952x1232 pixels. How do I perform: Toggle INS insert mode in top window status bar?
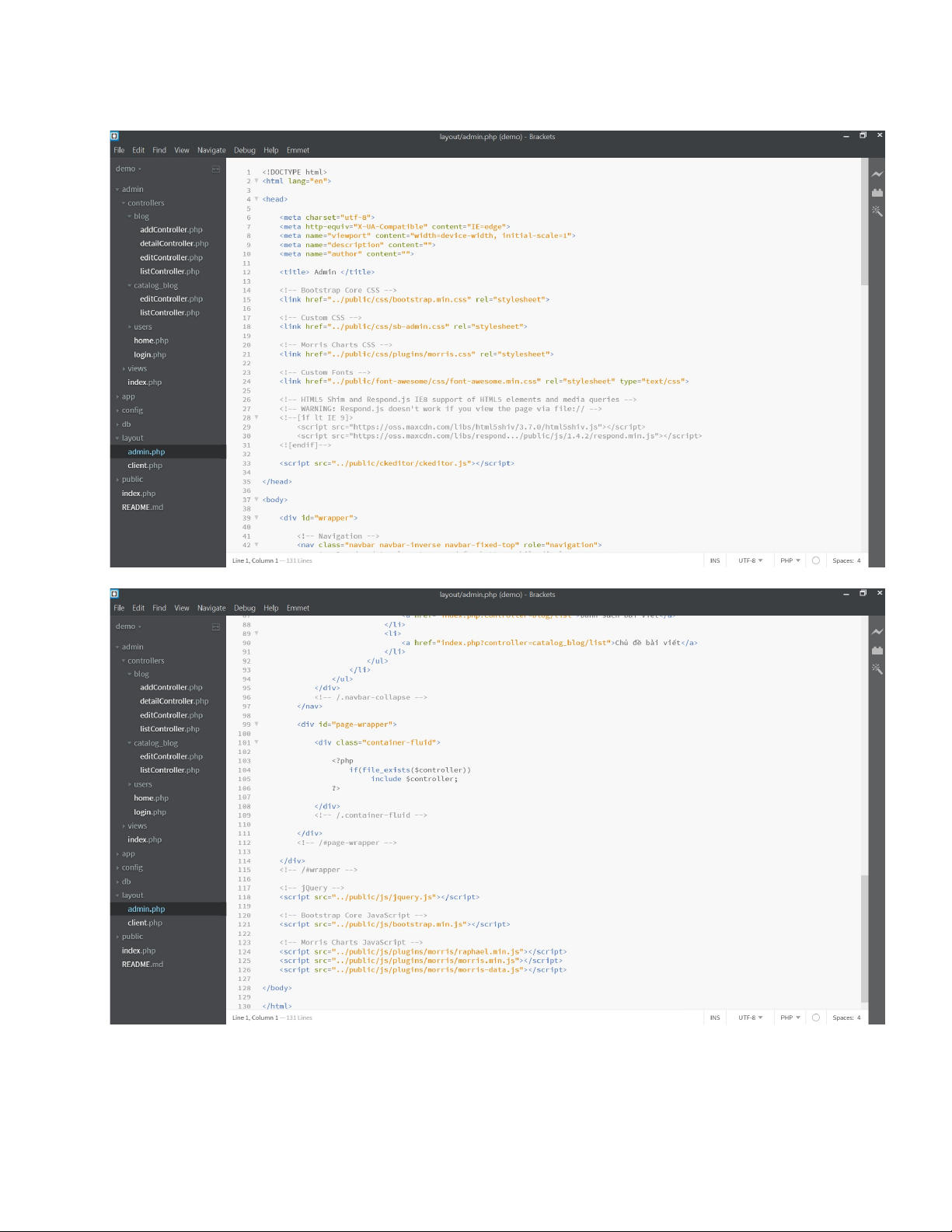pos(714,560)
